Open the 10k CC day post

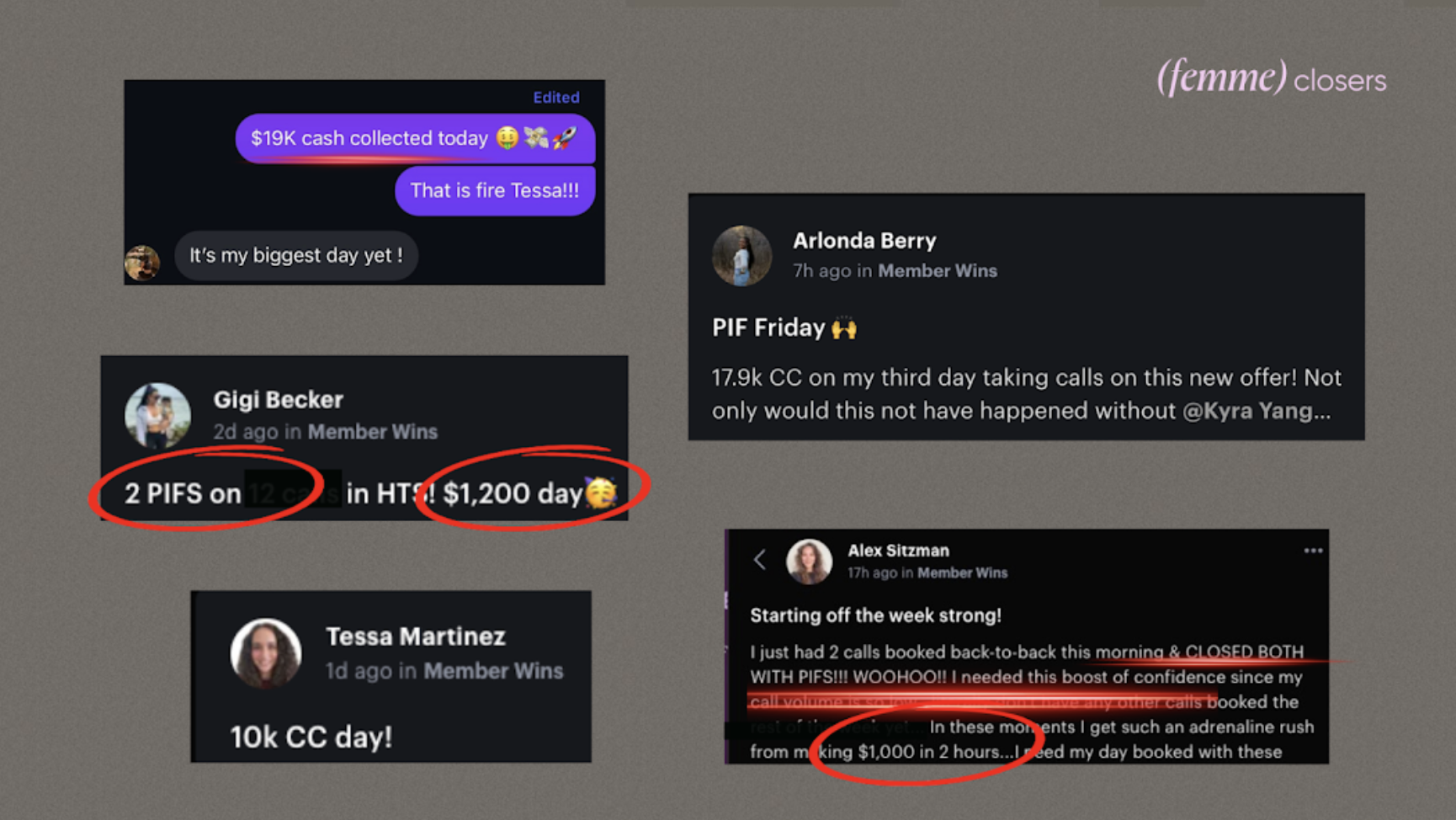coord(311,737)
